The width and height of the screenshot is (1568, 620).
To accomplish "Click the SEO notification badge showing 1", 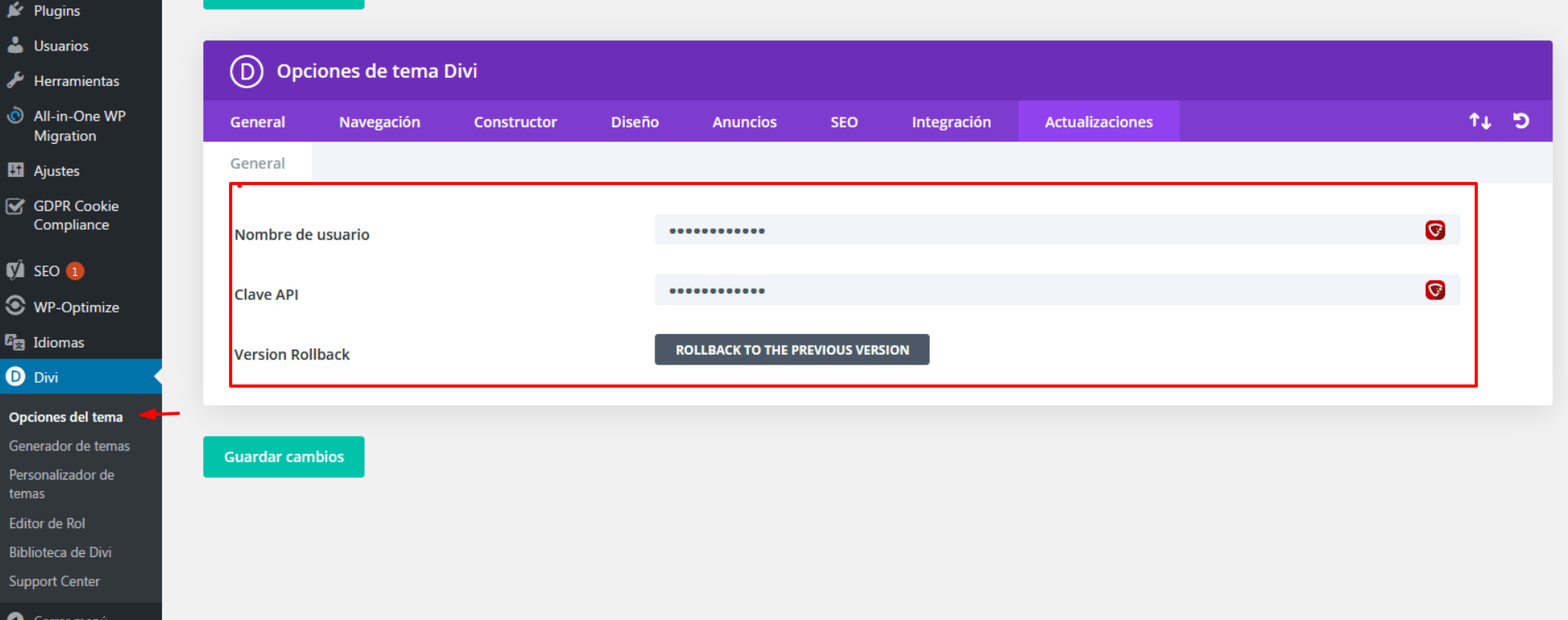I will [x=75, y=271].
